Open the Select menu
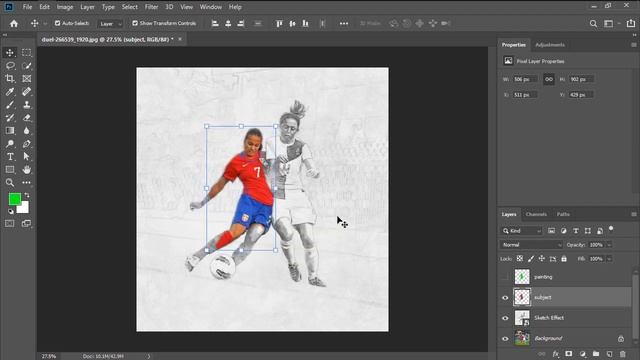Viewport: 640px width, 360px height. click(129, 7)
